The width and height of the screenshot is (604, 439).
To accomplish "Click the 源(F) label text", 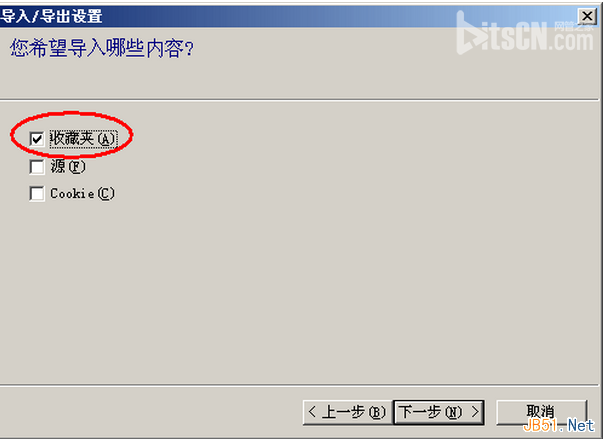I will 68,166.
